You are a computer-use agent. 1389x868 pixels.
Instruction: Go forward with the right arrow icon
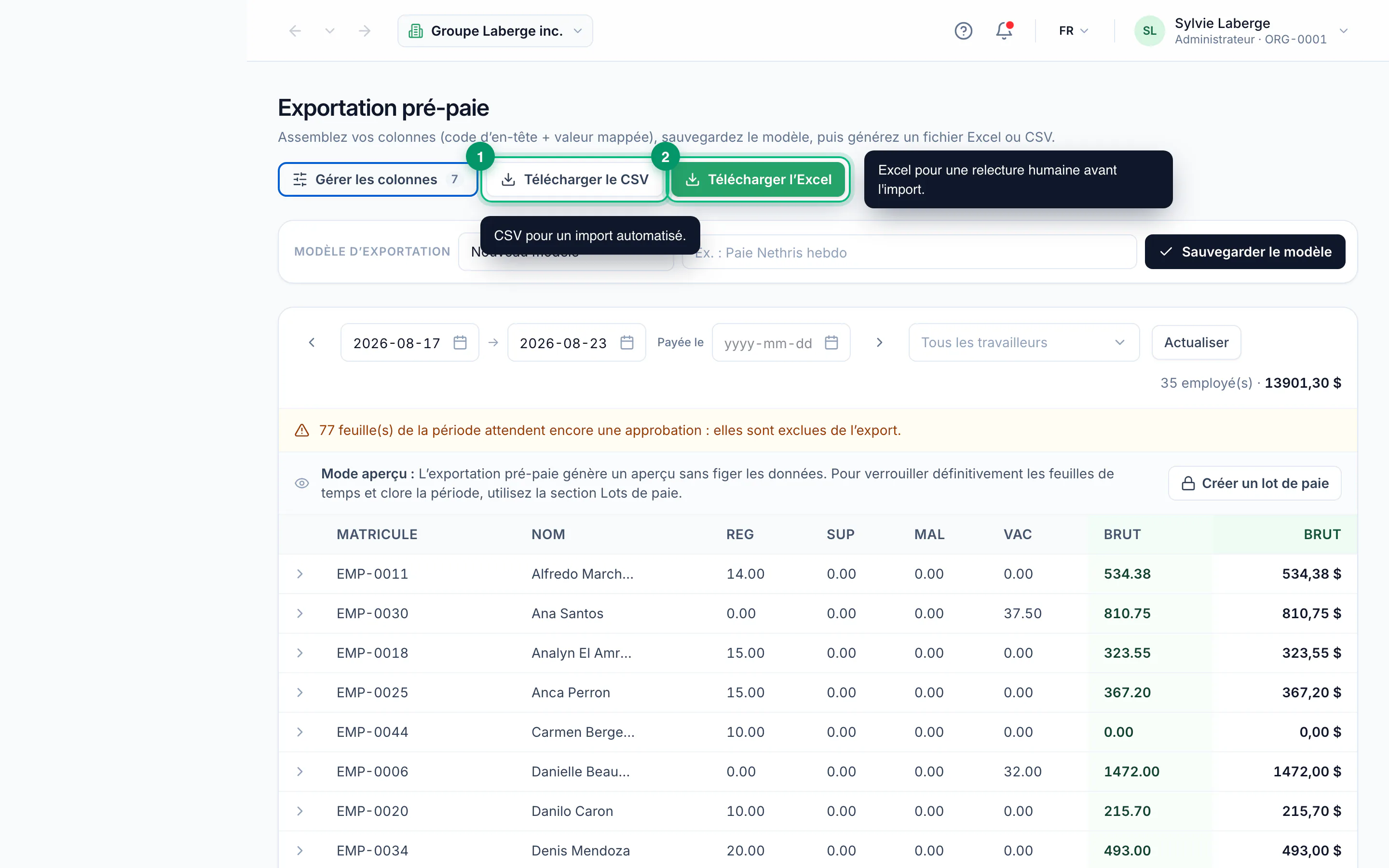pos(365,31)
